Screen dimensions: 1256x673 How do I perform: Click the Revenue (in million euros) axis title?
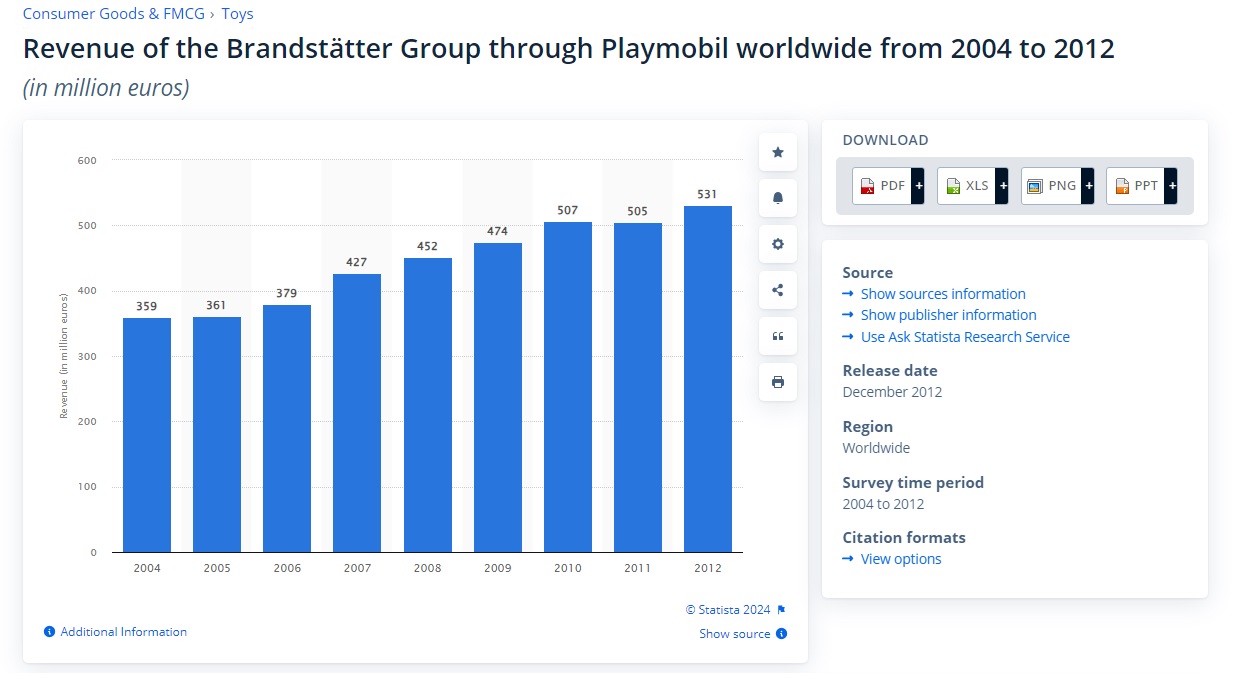point(64,356)
